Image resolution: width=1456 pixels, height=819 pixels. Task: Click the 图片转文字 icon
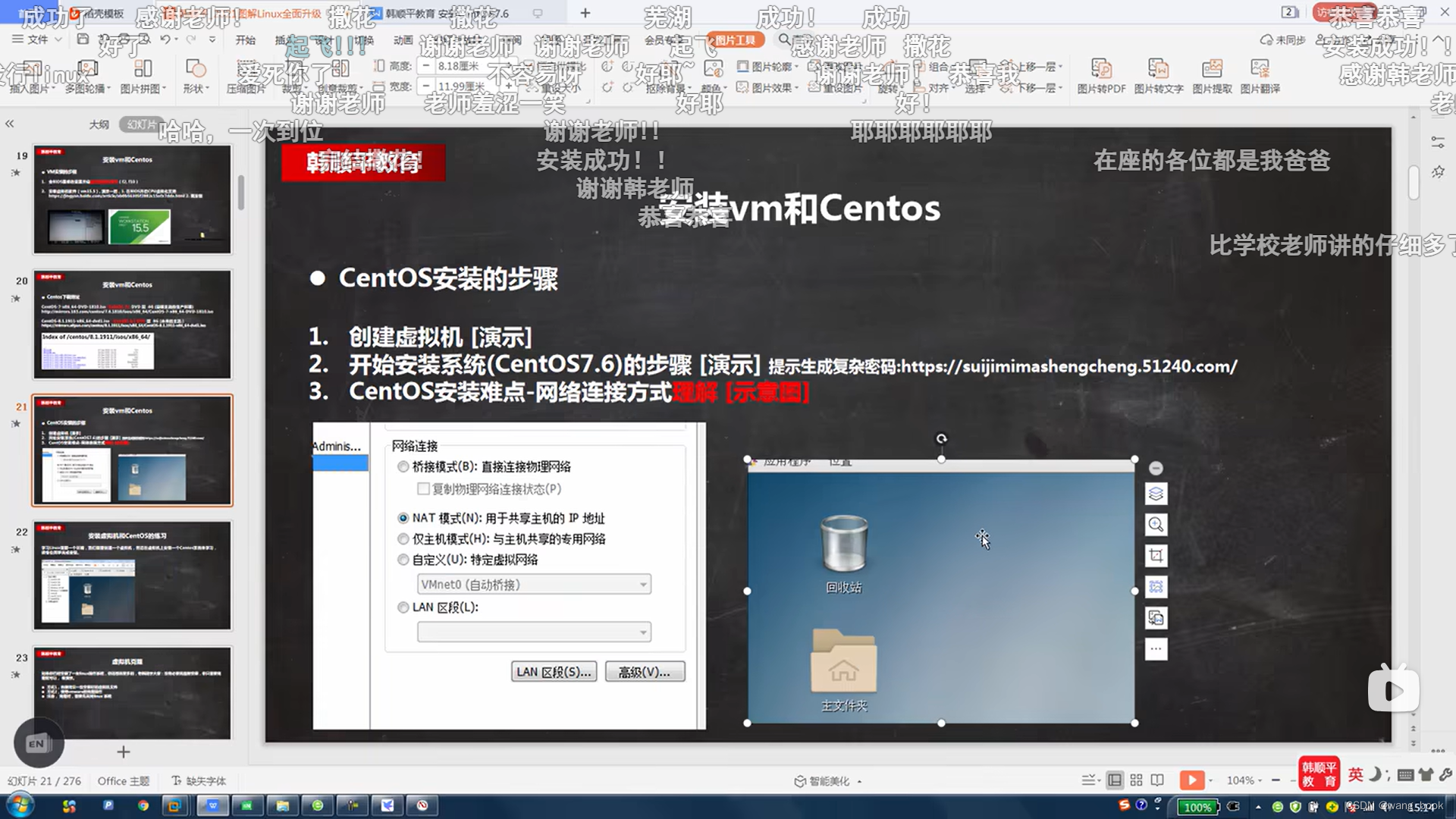pyautogui.click(x=1158, y=69)
